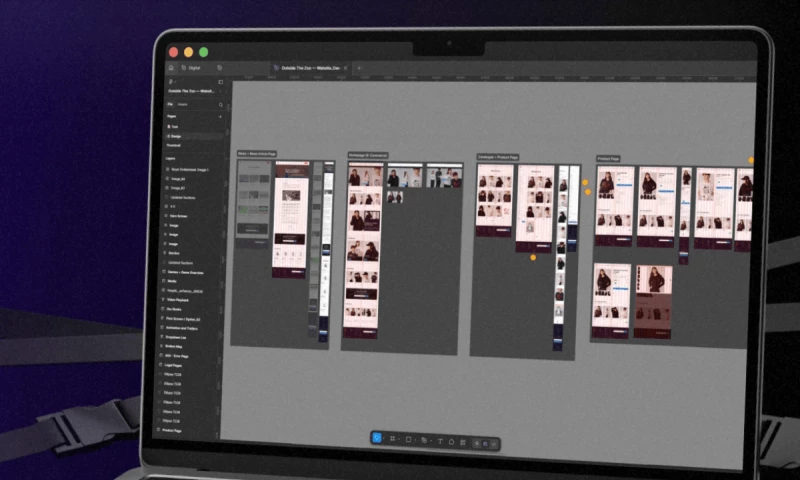Add a new page with plus button

(x=221, y=117)
